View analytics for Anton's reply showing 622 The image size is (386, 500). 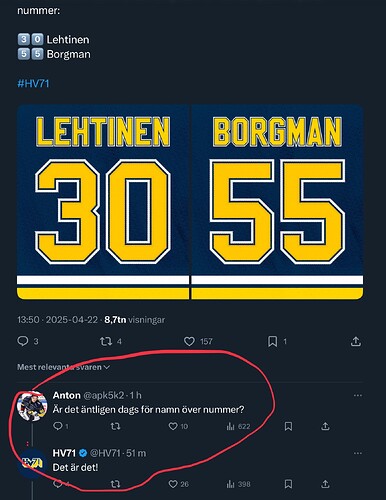point(238,426)
